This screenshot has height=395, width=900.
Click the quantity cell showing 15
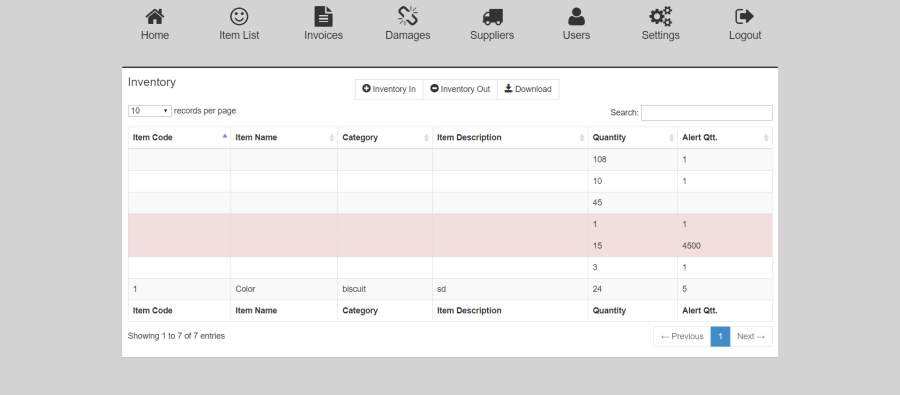coord(633,246)
